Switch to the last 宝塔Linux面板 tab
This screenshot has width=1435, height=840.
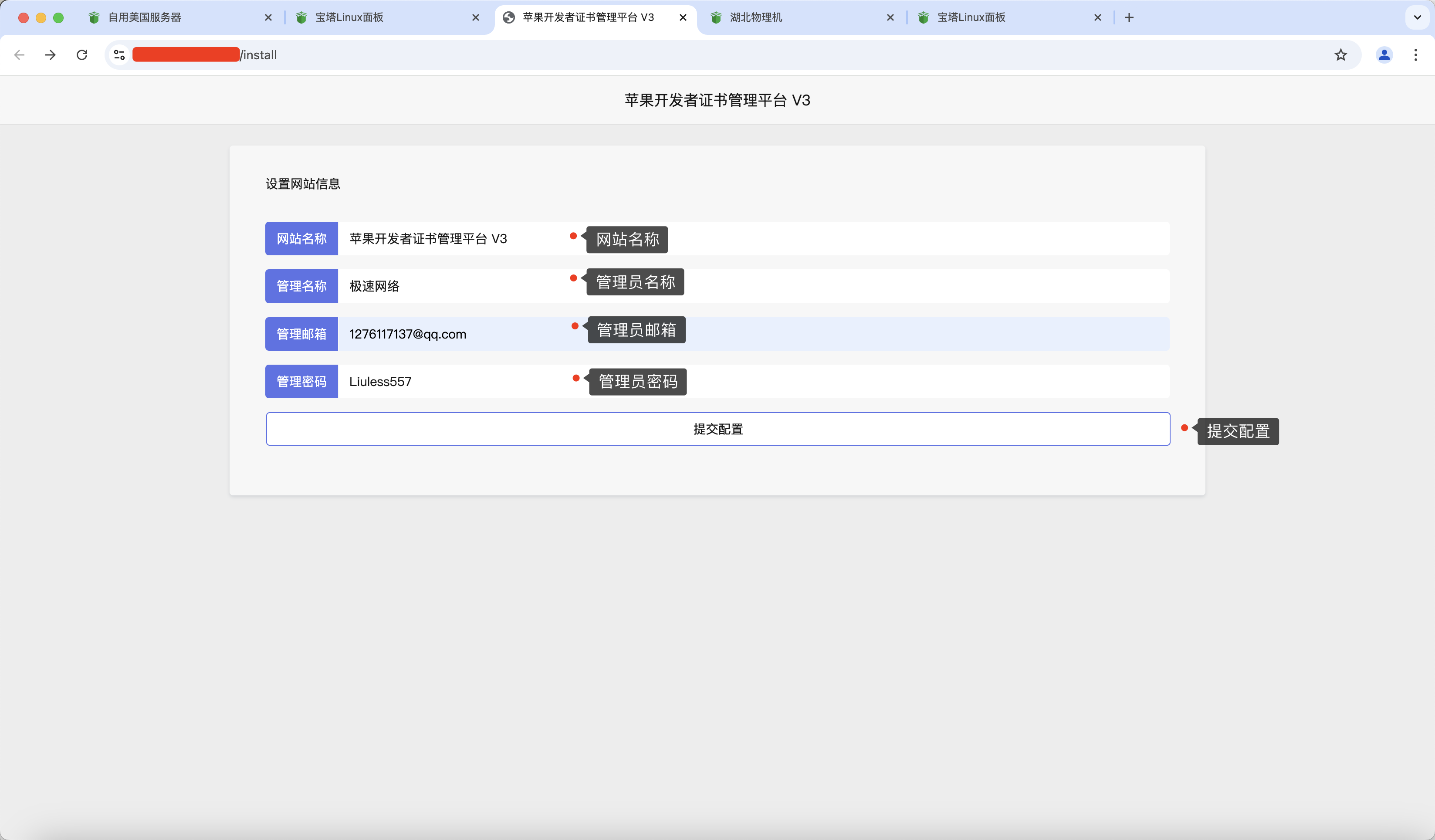[1009, 18]
